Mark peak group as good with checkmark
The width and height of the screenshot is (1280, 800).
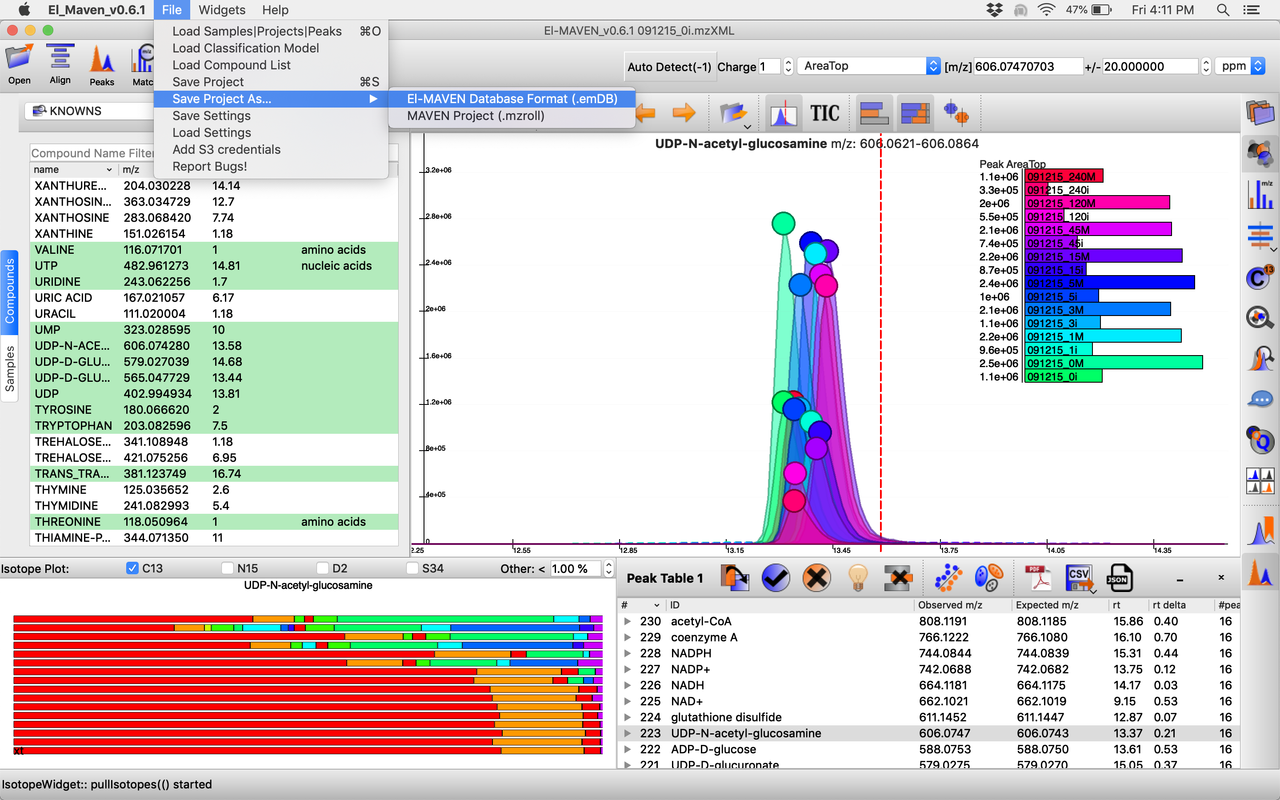pos(776,577)
